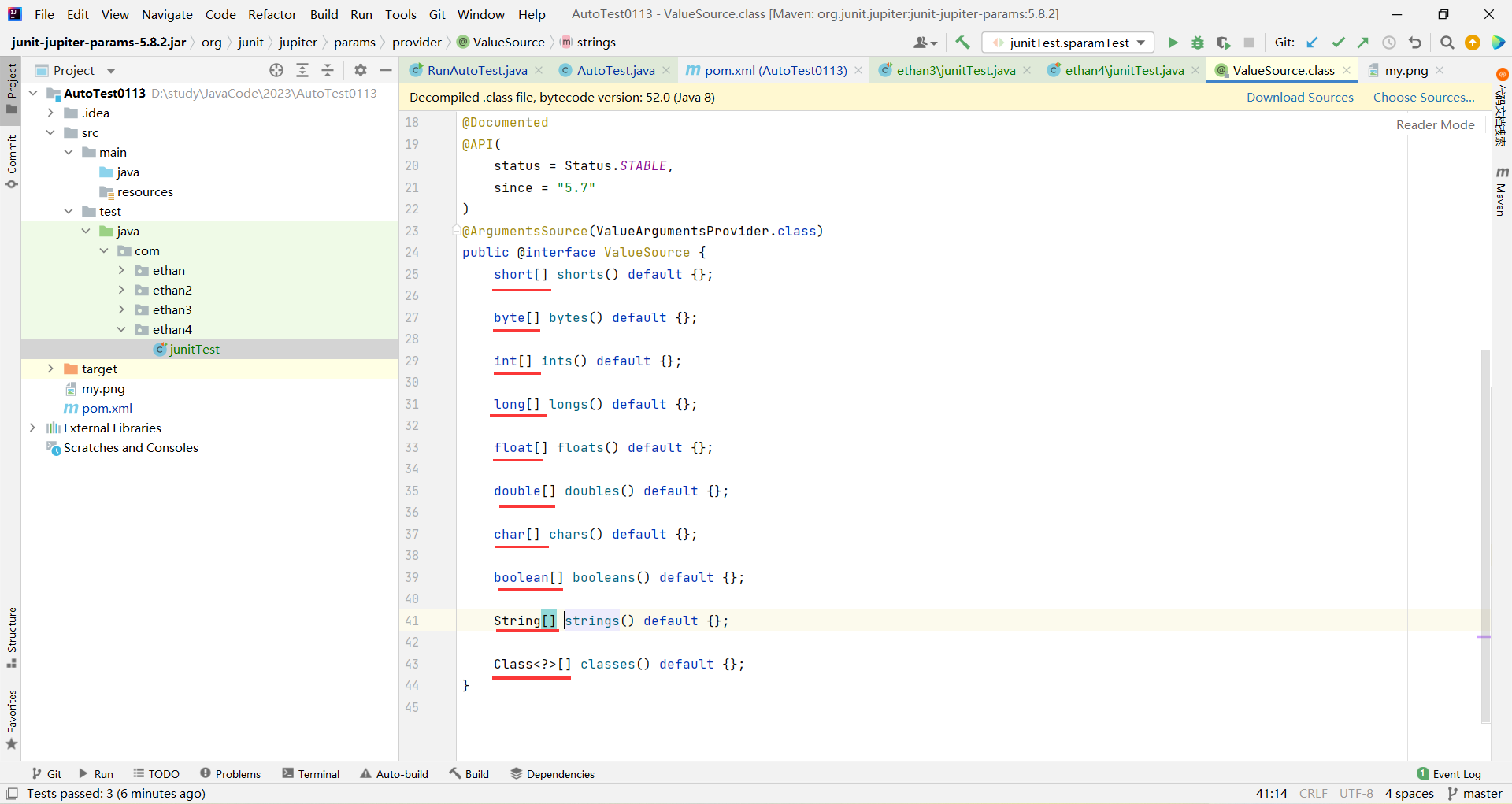Stop the running process

pyautogui.click(x=1249, y=43)
